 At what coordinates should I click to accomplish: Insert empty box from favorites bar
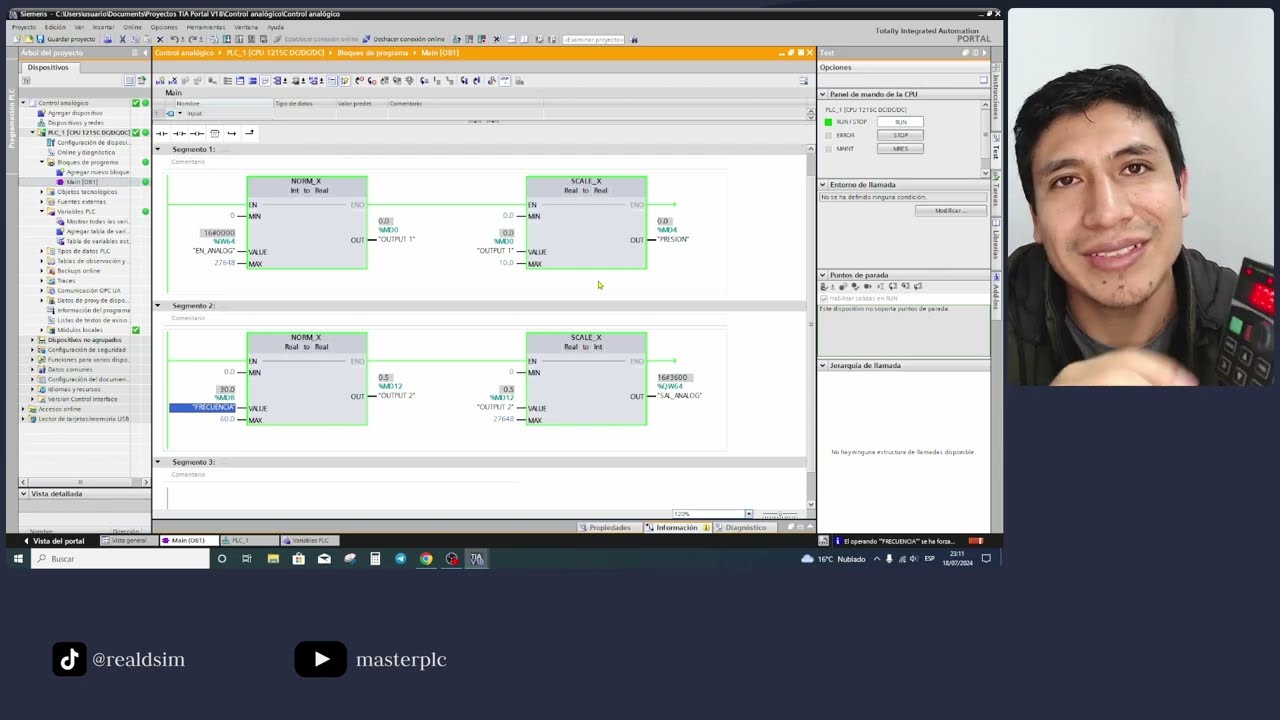(x=214, y=133)
